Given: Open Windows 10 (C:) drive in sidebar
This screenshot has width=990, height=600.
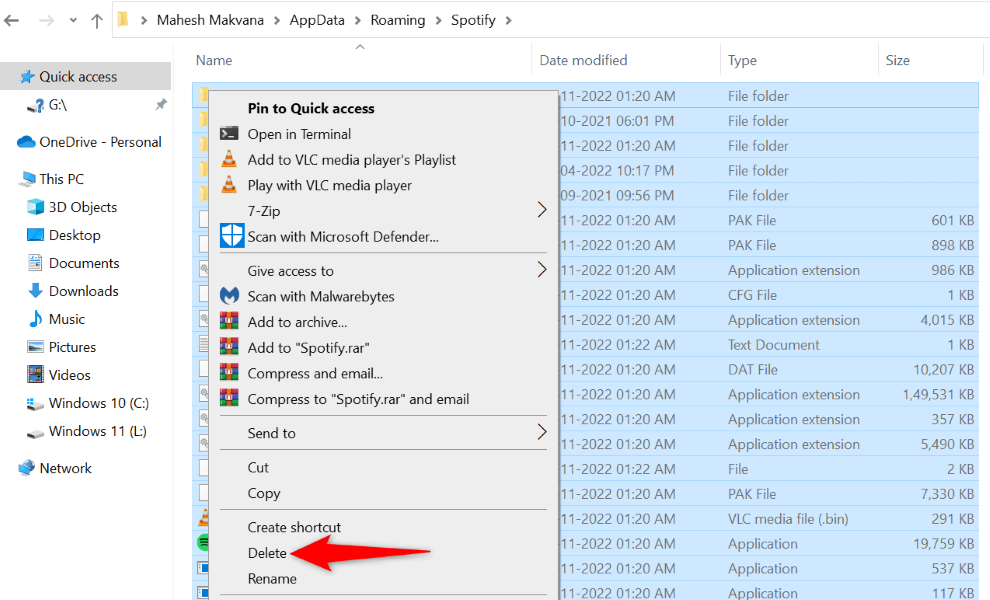Looking at the screenshot, I should (x=98, y=403).
